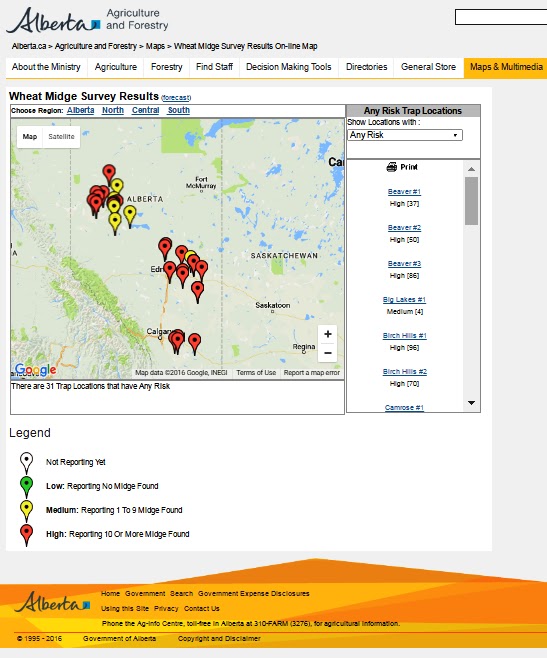The image size is (547, 658).
Task: Click the printer icon next to Print
Action: click(391, 167)
